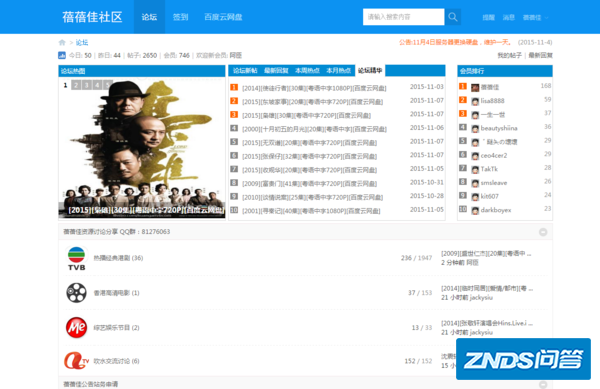Open 香港高清电影 (1) forum link
600x389 pixels.
coord(116,293)
